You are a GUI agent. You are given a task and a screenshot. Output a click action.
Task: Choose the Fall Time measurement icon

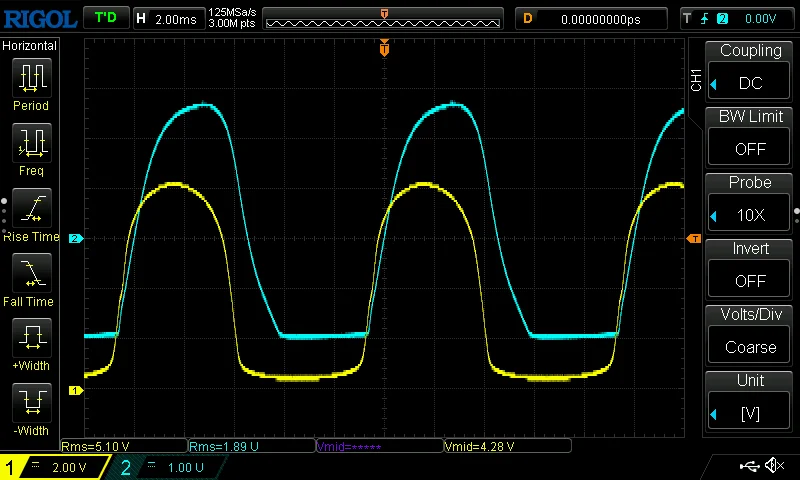pyautogui.click(x=31, y=273)
